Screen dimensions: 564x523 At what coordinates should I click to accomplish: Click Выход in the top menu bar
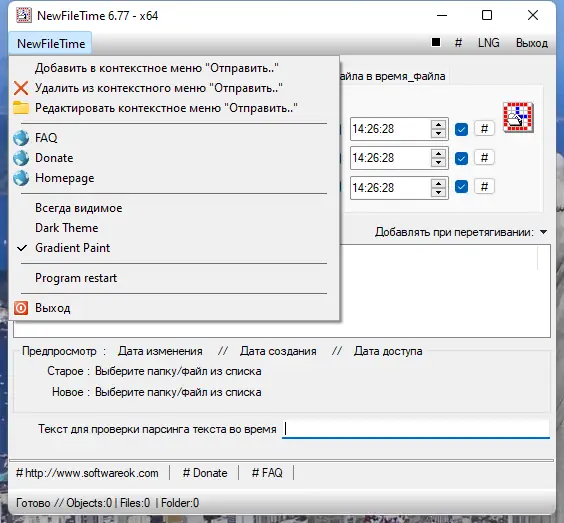coord(532,43)
